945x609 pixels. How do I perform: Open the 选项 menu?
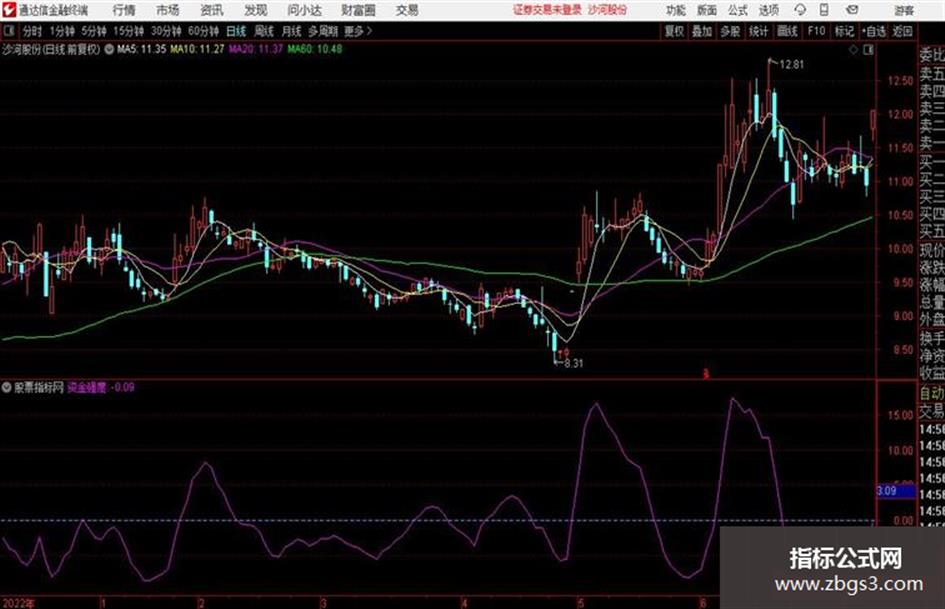(768, 10)
